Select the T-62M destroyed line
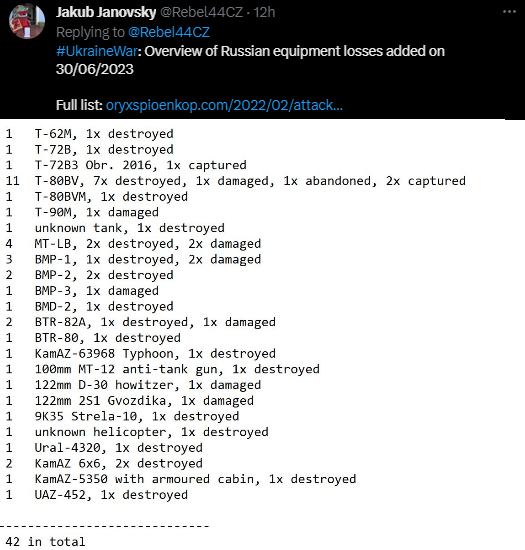Screen dimensions: 525x550 89,134
